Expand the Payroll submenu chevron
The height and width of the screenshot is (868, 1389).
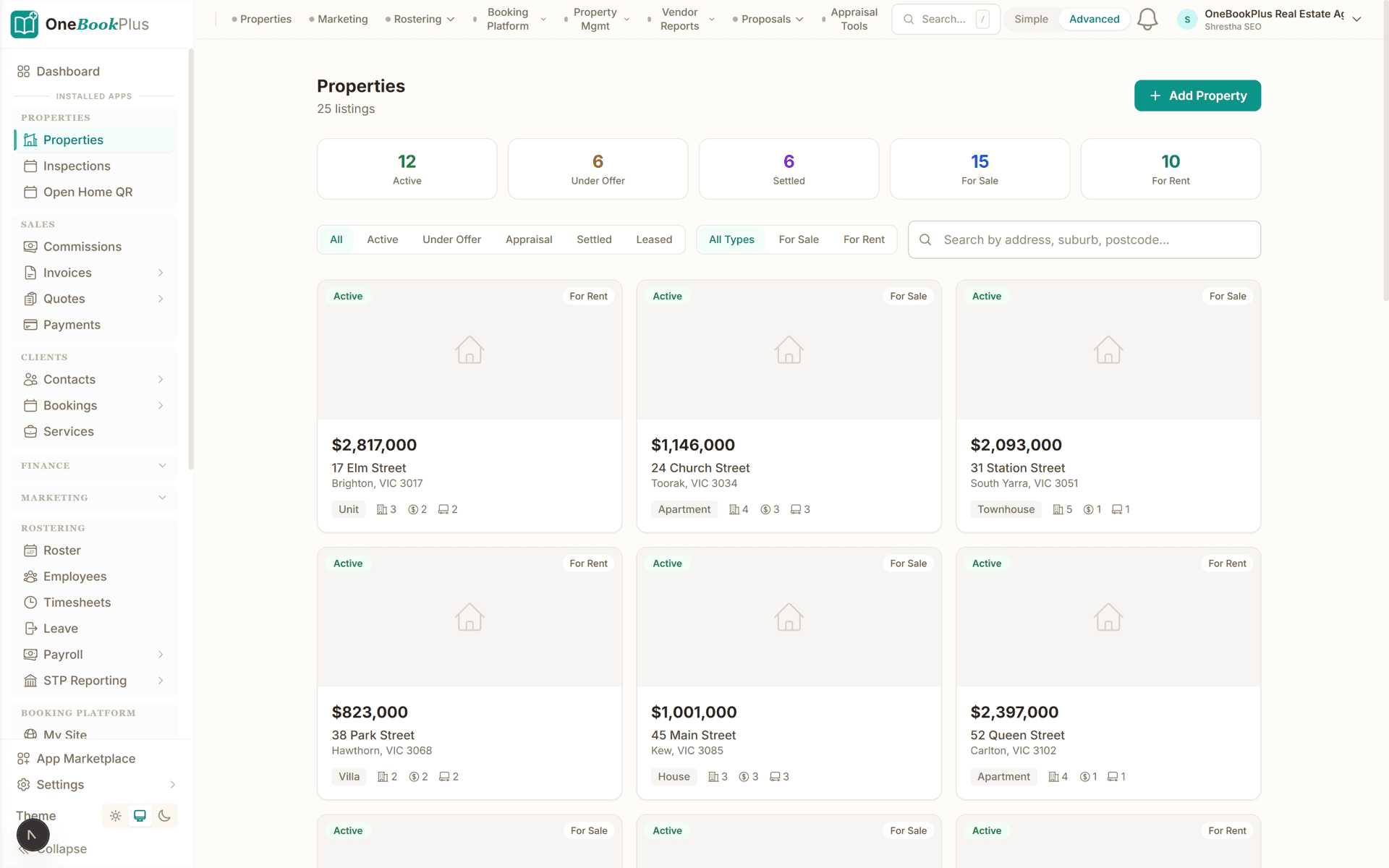click(161, 655)
